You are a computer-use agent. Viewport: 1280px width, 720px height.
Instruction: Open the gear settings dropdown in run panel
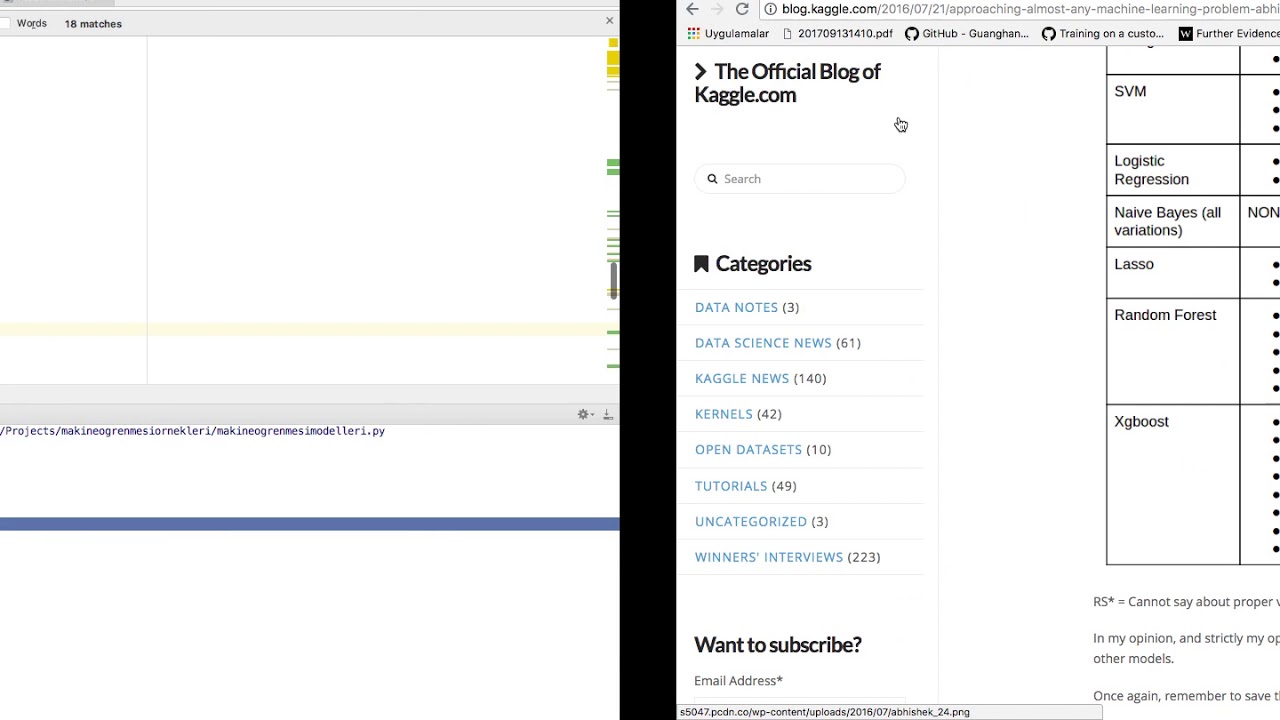[x=585, y=414]
